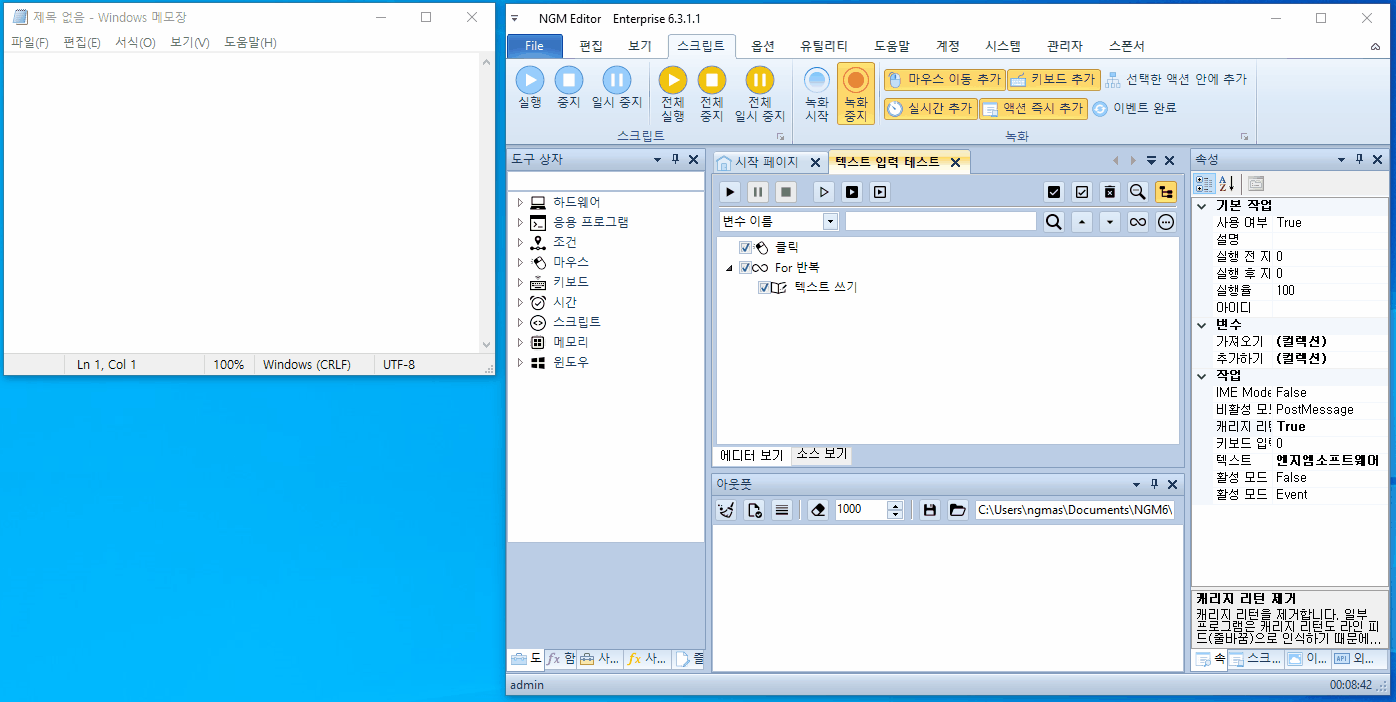Click the filled black square play icon

[x=852, y=192]
